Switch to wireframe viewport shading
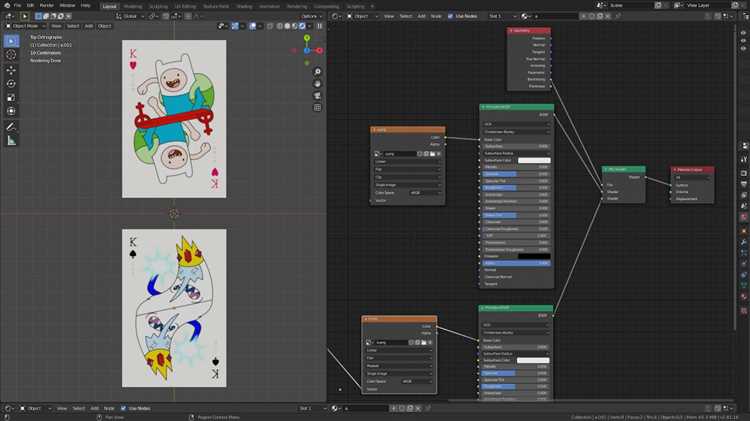 [280, 26]
